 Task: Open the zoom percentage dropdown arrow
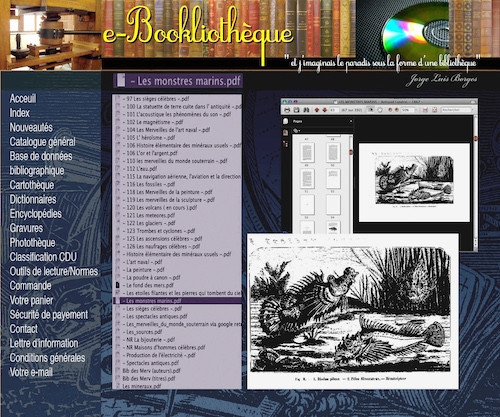[x=416, y=110]
